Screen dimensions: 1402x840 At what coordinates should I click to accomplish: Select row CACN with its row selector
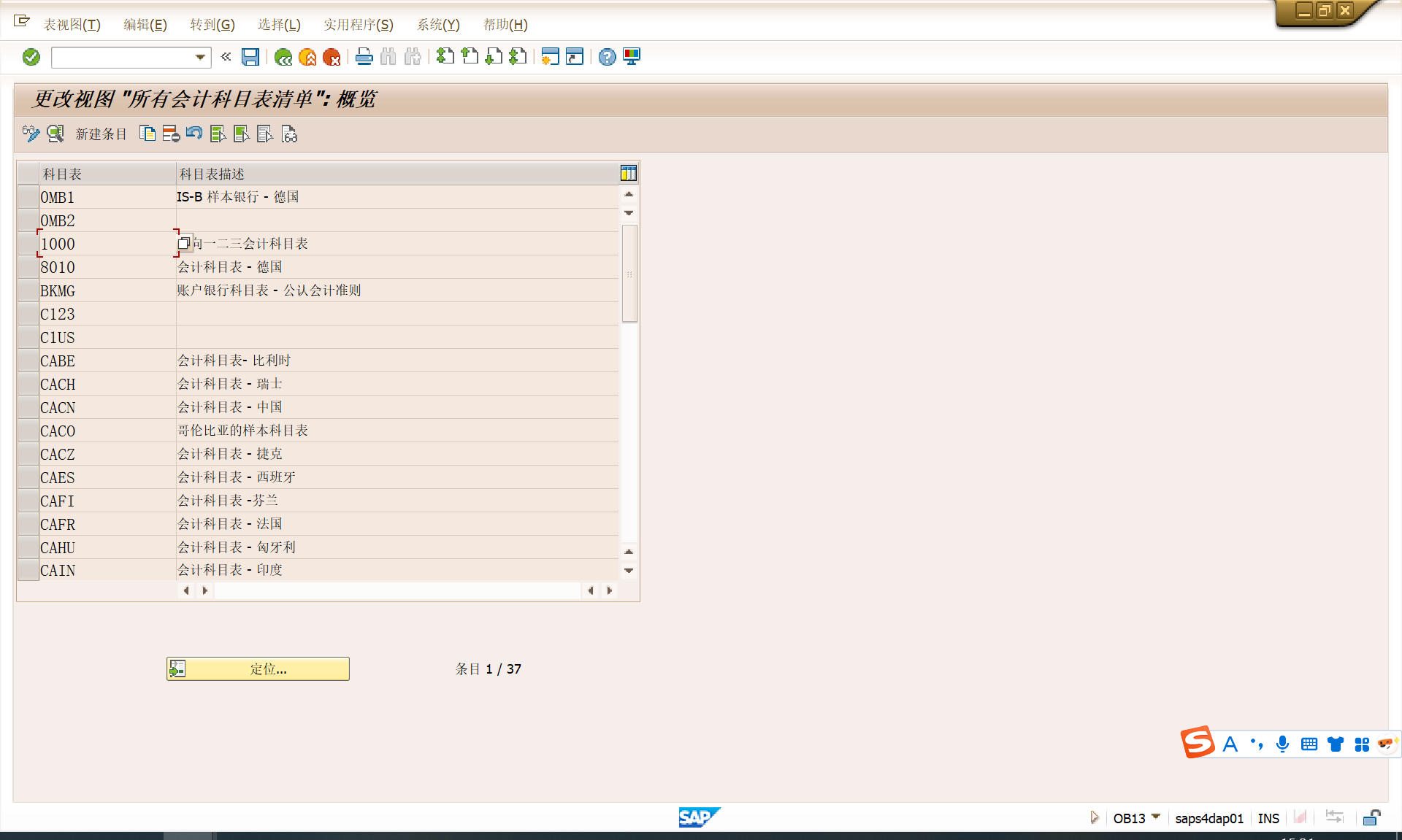(x=28, y=407)
